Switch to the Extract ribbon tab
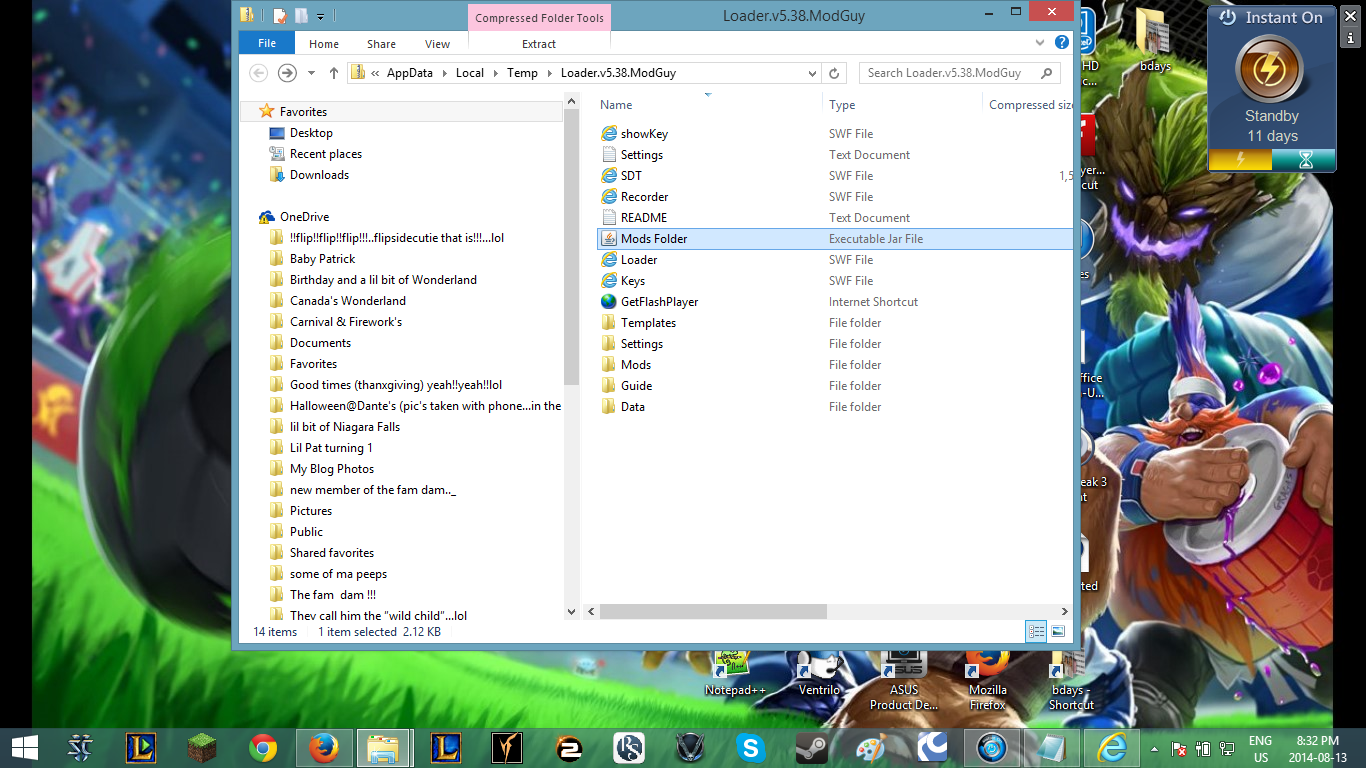 click(x=539, y=44)
